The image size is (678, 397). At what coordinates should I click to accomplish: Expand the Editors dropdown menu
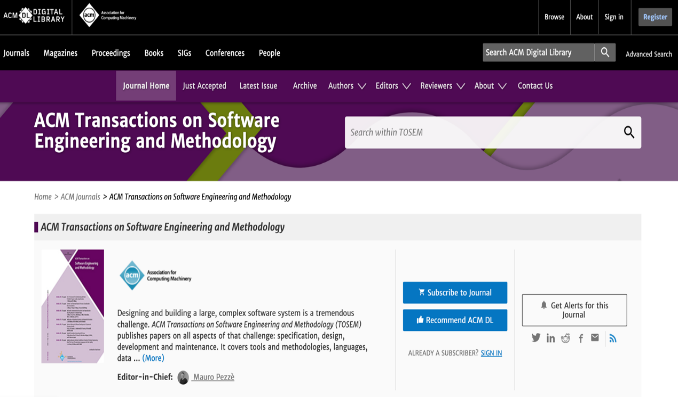[x=393, y=86]
